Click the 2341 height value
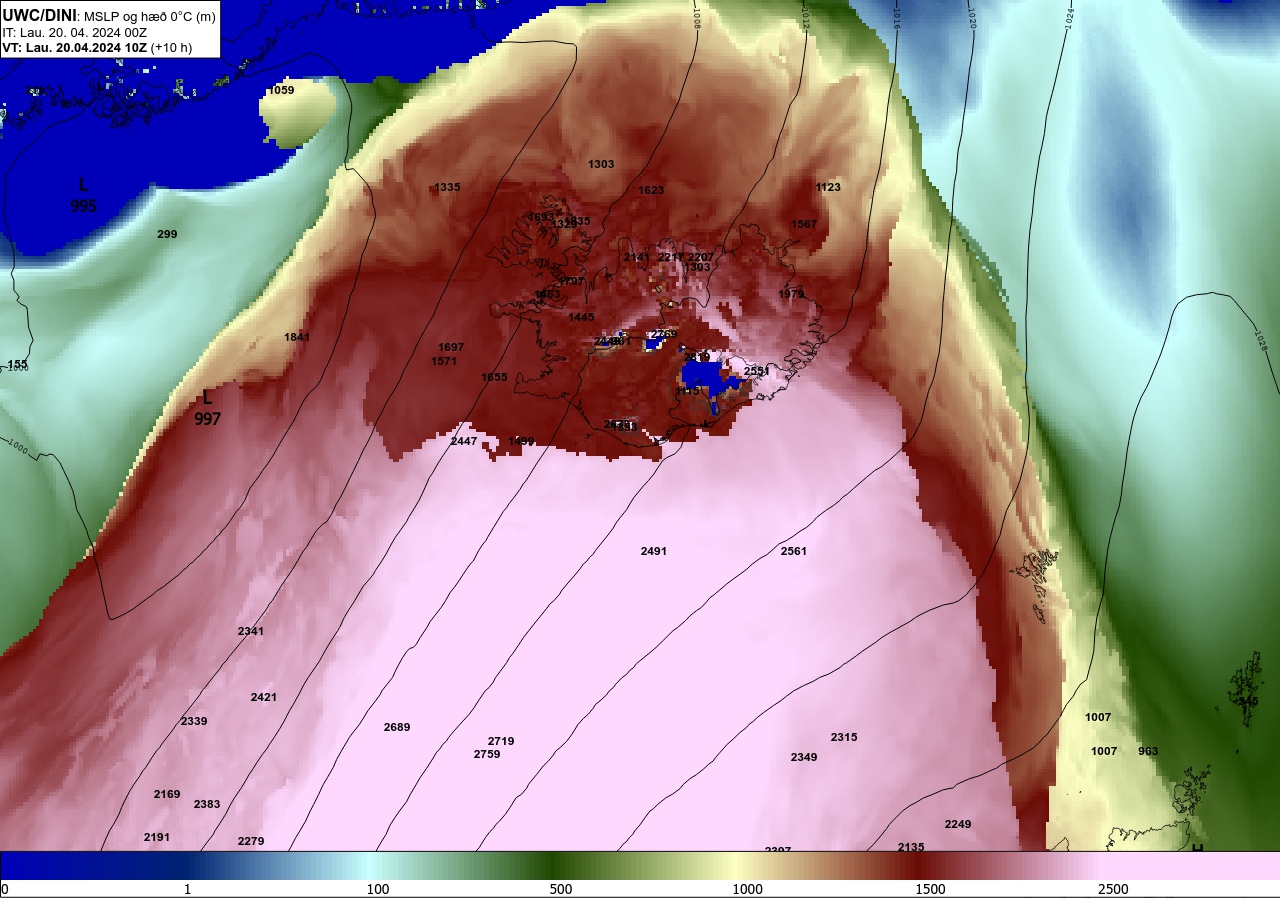This screenshot has height=898, width=1280. [x=251, y=631]
